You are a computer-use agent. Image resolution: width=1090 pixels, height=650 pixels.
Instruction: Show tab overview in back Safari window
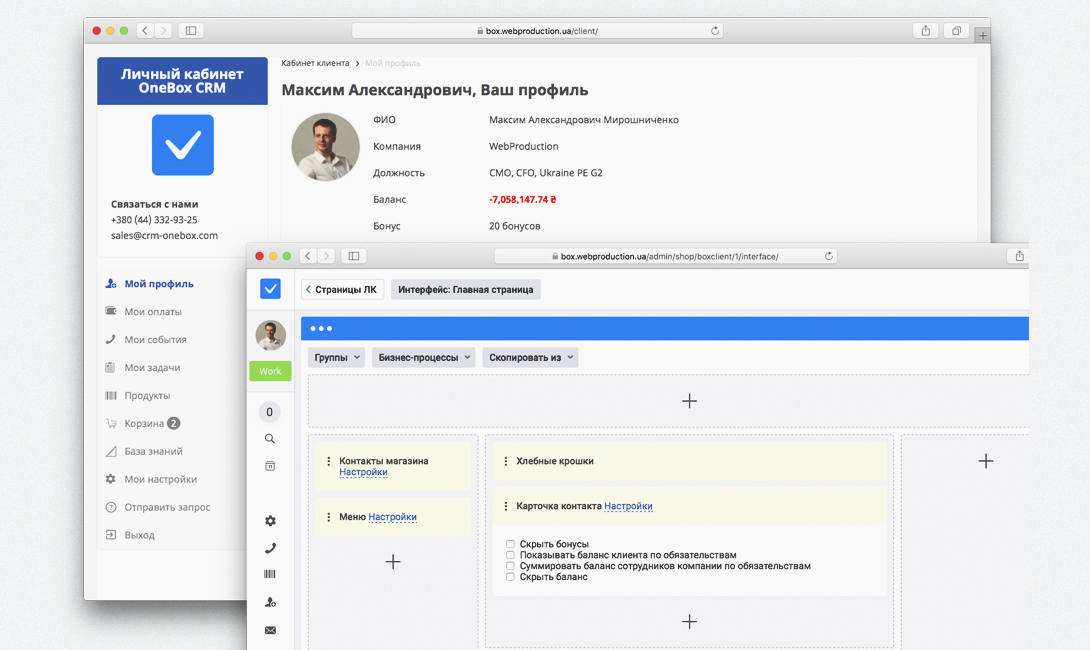click(x=957, y=31)
